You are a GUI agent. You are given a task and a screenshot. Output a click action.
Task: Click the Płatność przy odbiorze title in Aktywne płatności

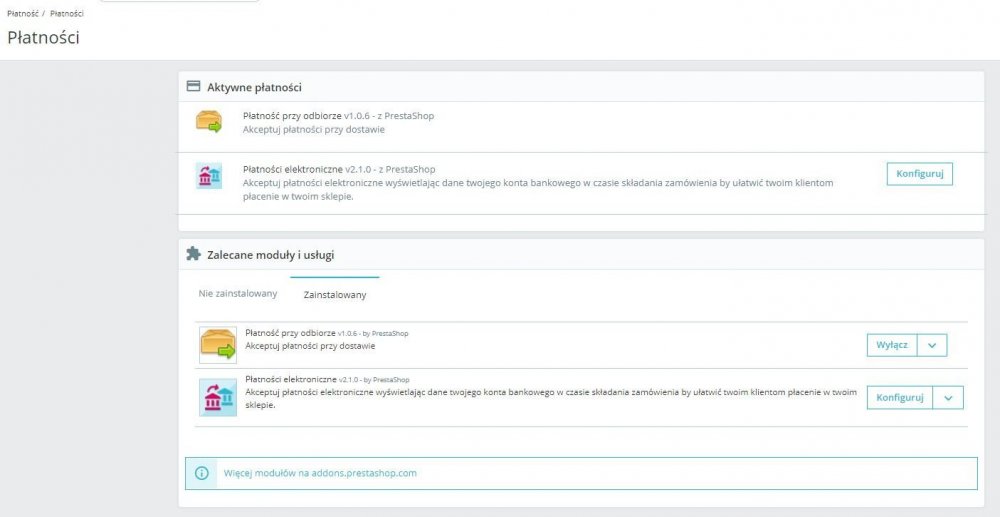292,116
